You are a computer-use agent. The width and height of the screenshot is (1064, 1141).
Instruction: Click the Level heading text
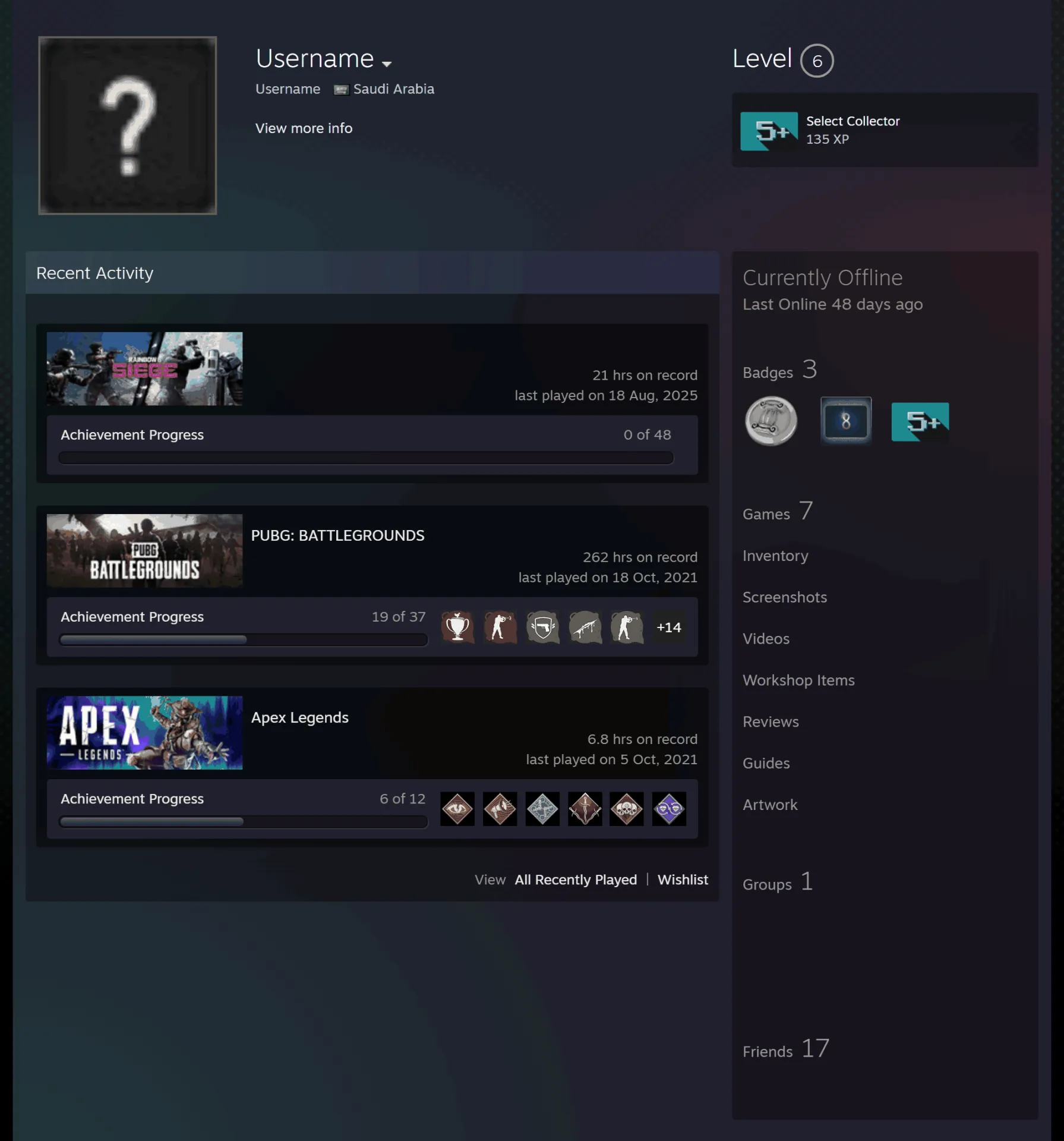click(762, 59)
